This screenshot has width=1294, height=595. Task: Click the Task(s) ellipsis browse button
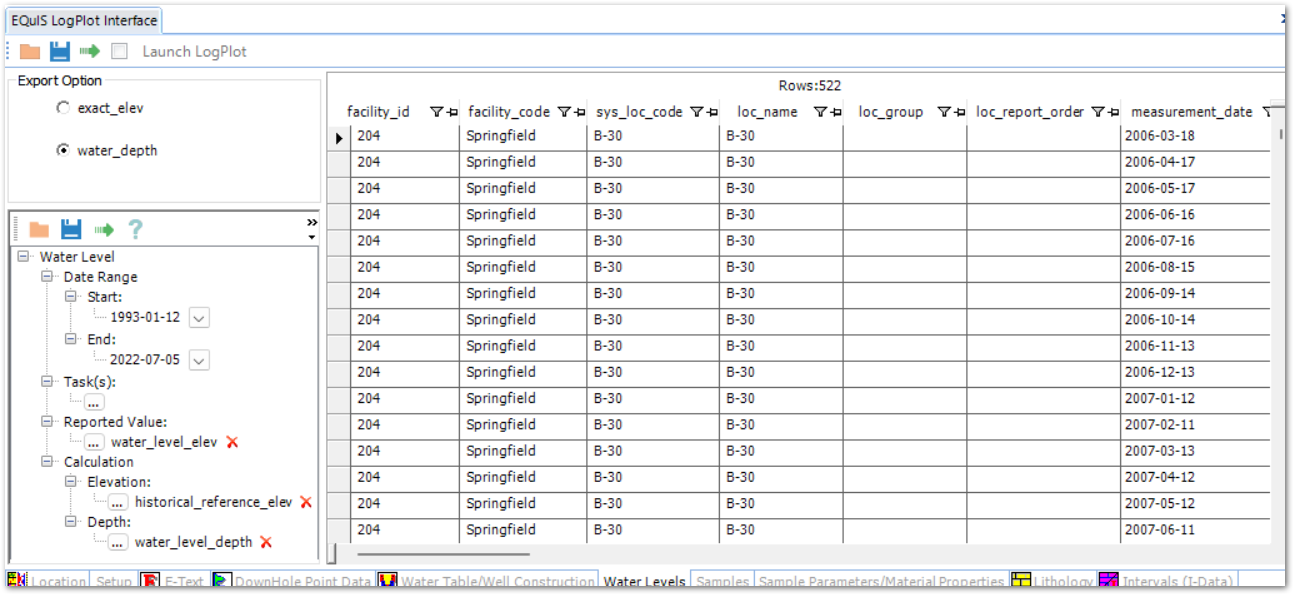pyautogui.click(x=94, y=402)
